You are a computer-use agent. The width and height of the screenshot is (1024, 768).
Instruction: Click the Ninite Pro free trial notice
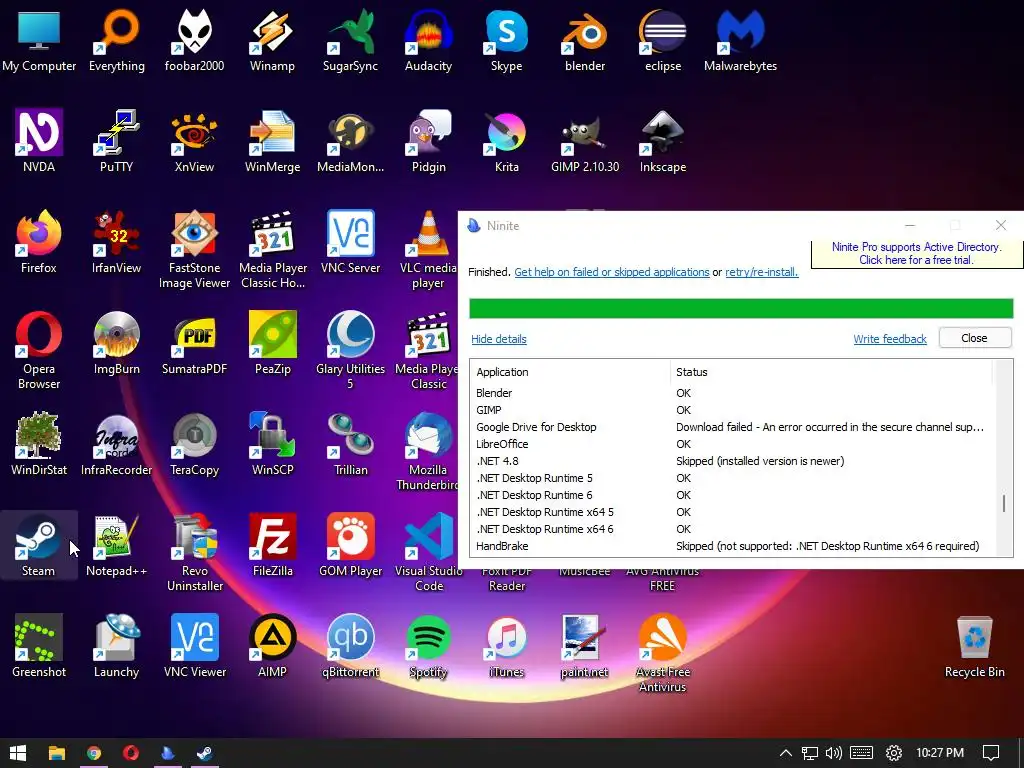pos(916,253)
